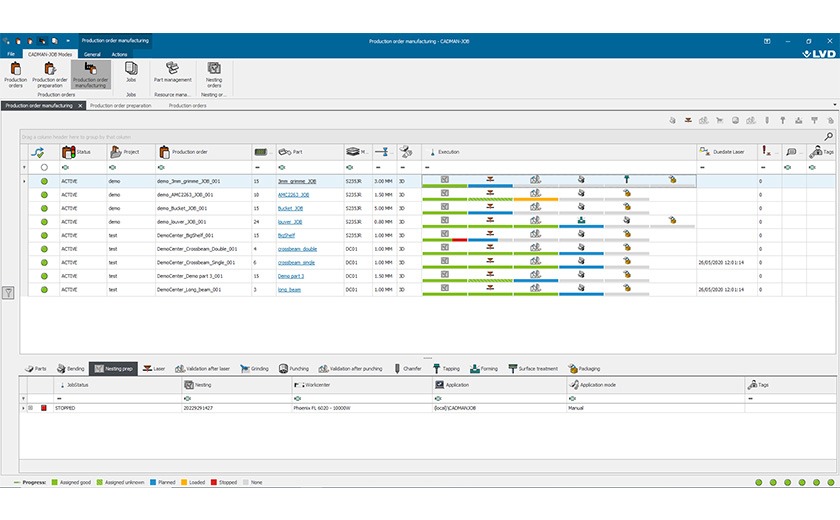Open Workcenter column filter operator in lower grid

pos(297,398)
